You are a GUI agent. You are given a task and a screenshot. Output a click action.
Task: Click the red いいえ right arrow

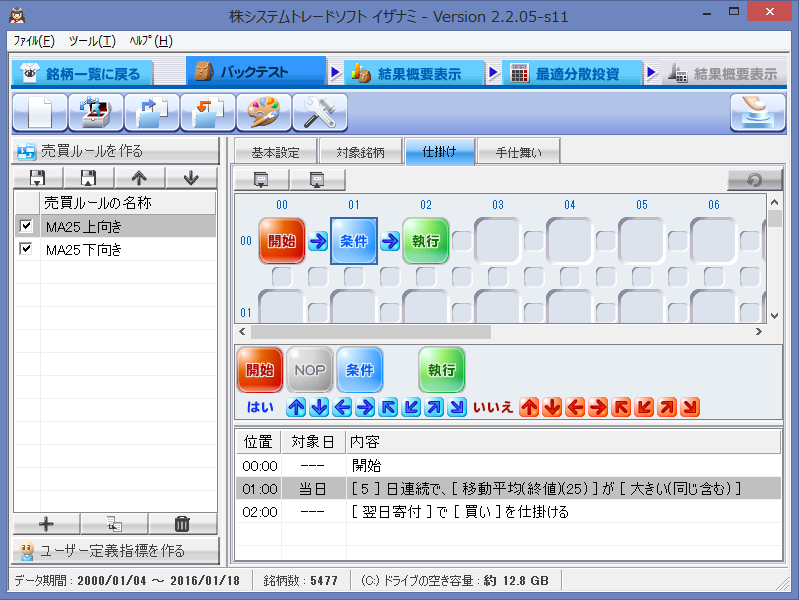(x=598, y=407)
